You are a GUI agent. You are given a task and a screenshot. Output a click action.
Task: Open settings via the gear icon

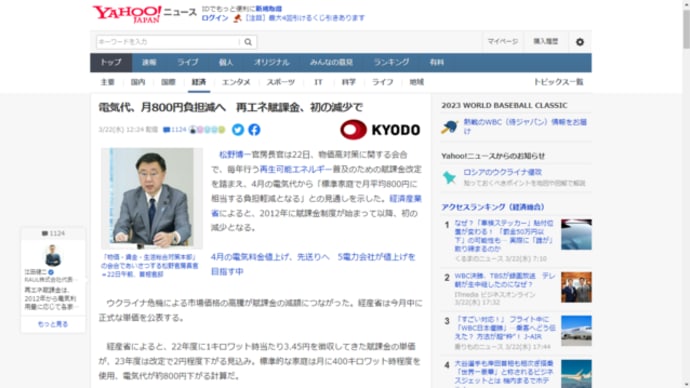[580, 42]
